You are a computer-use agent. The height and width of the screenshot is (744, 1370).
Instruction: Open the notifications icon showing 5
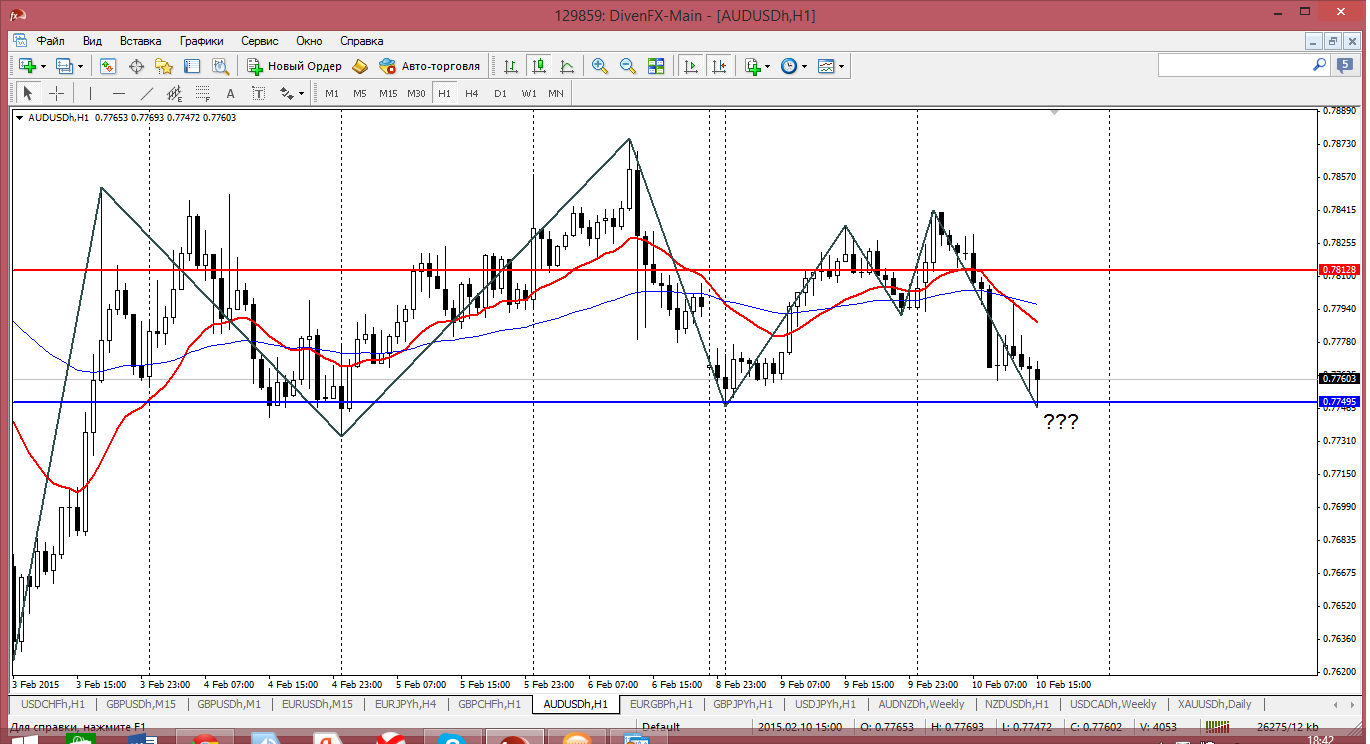click(1345, 65)
